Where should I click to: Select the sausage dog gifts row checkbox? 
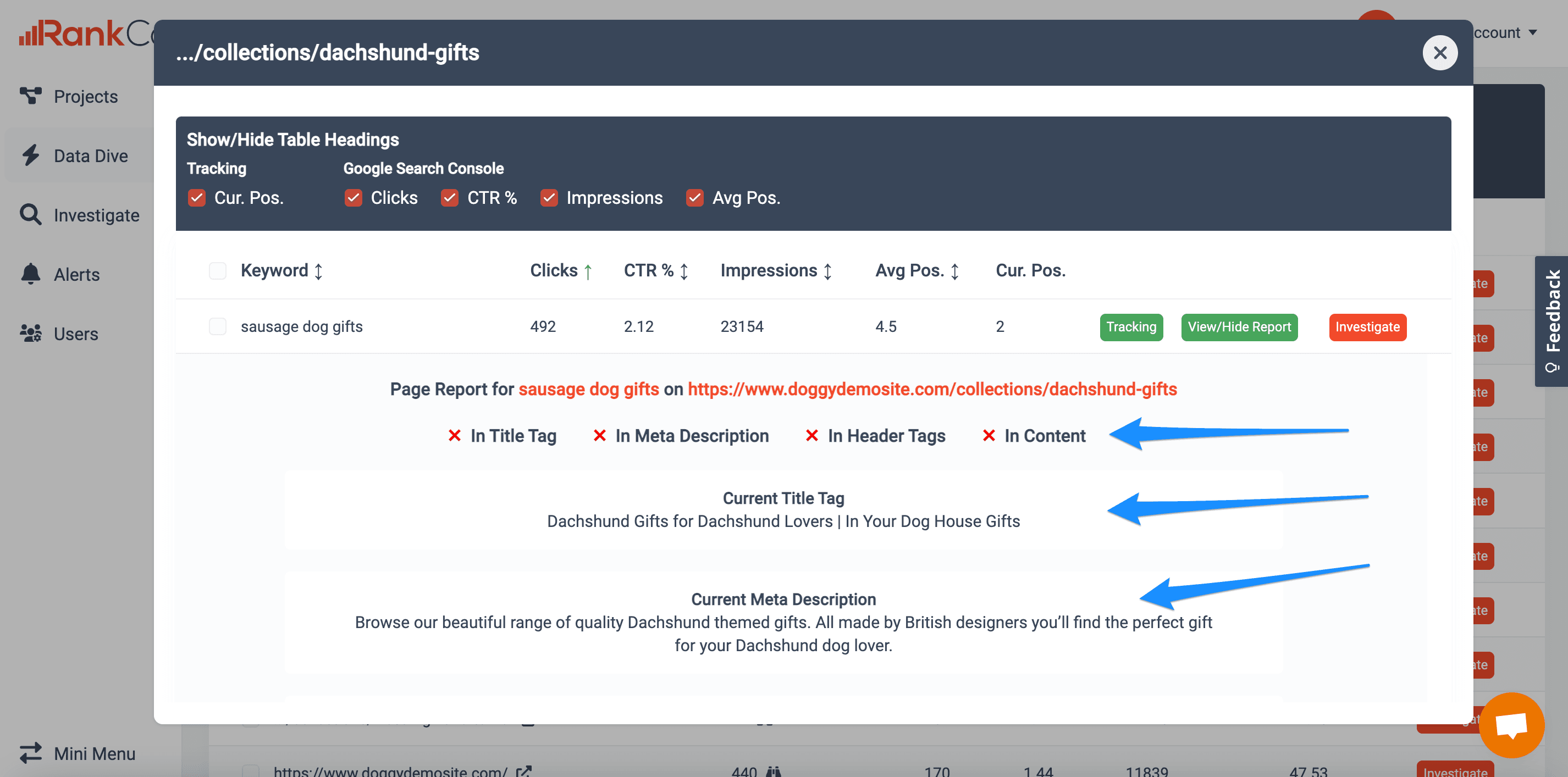click(x=217, y=326)
